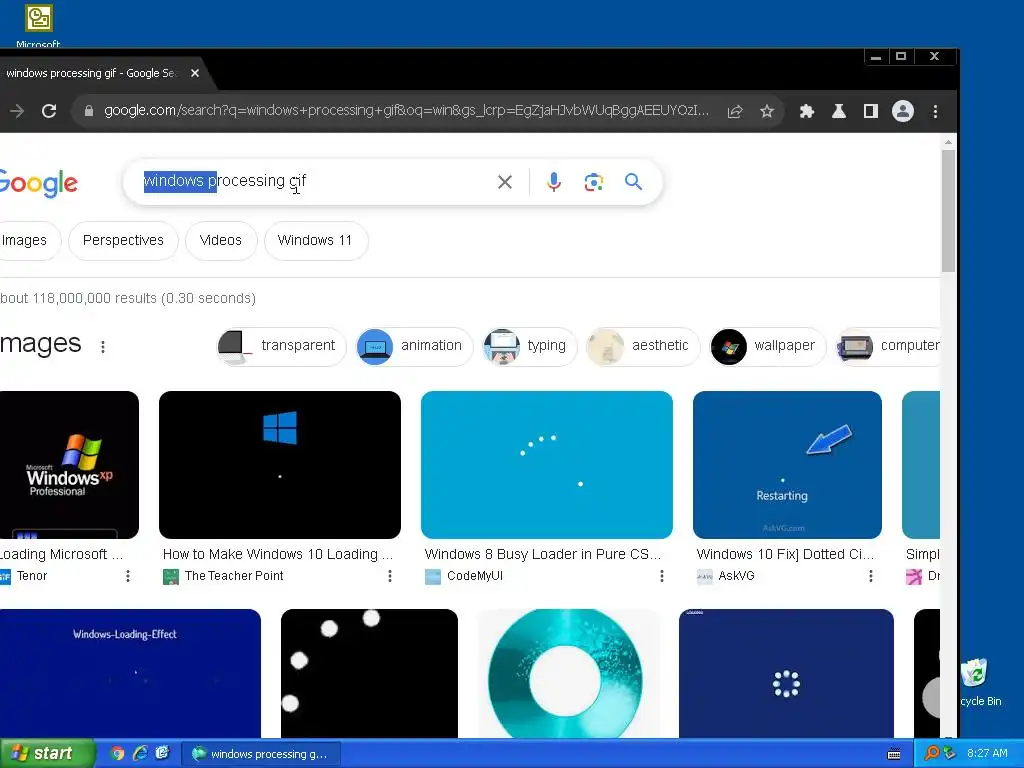The height and width of the screenshot is (768, 1024).
Task: Open 'Windows 8 Busy Loader in Pure CS...' link
Action: [543, 554]
